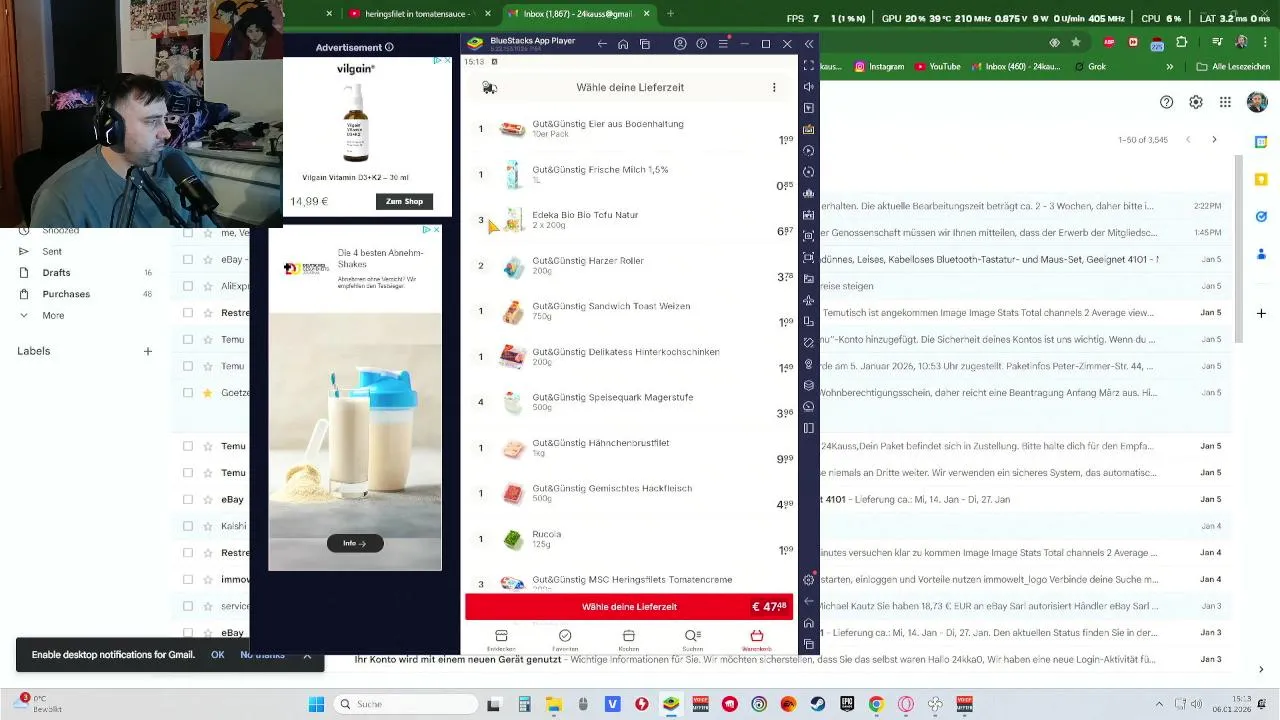1280x720 pixels.
Task: Select Gut&Günstig Gemischtes Hackfleisch item
Action: [x=630, y=494]
